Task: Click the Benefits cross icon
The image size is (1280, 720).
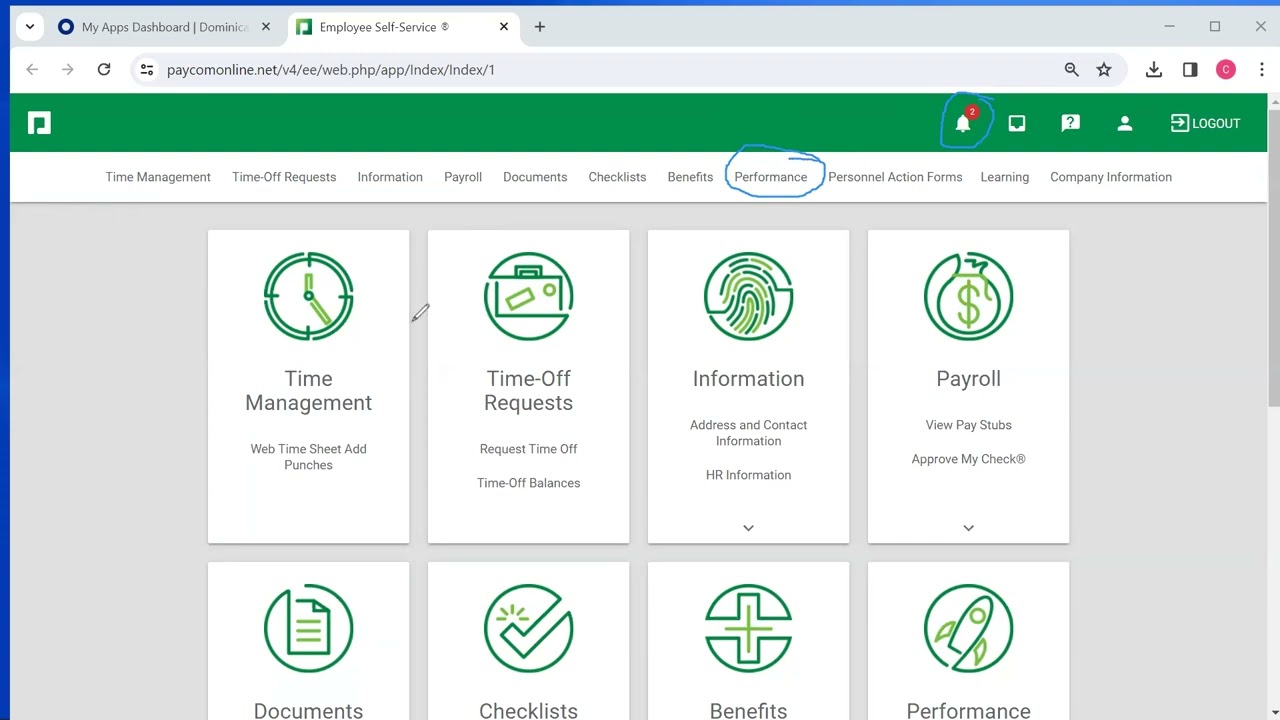Action: pos(748,628)
